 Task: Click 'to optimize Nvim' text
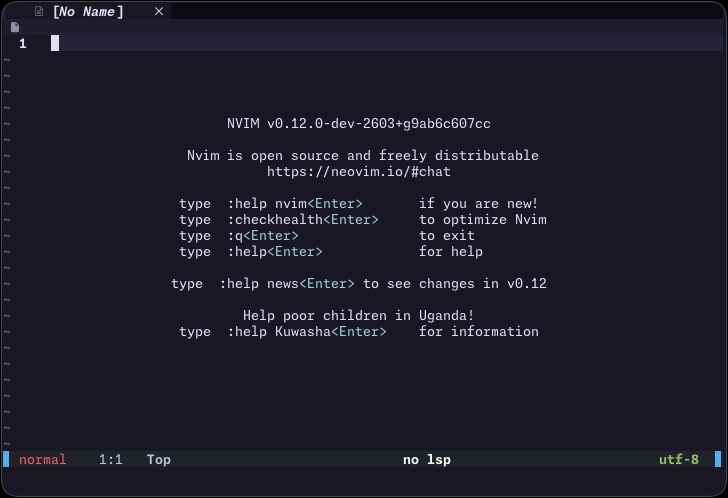pyautogui.click(x=482, y=220)
